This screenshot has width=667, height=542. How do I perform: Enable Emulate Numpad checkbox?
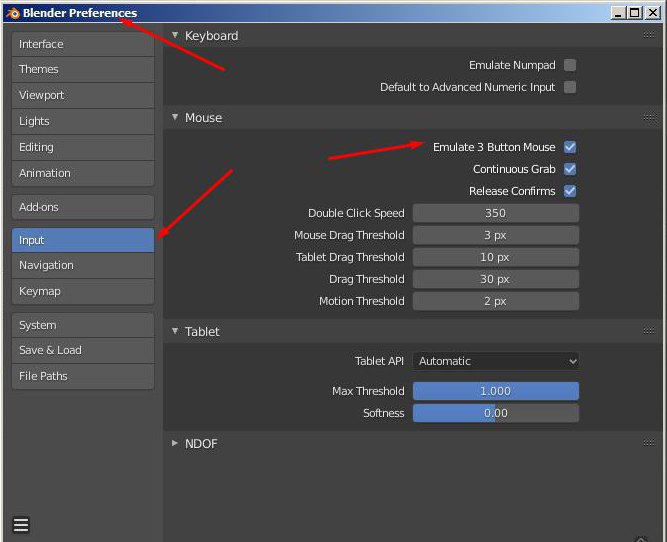click(x=570, y=65)
